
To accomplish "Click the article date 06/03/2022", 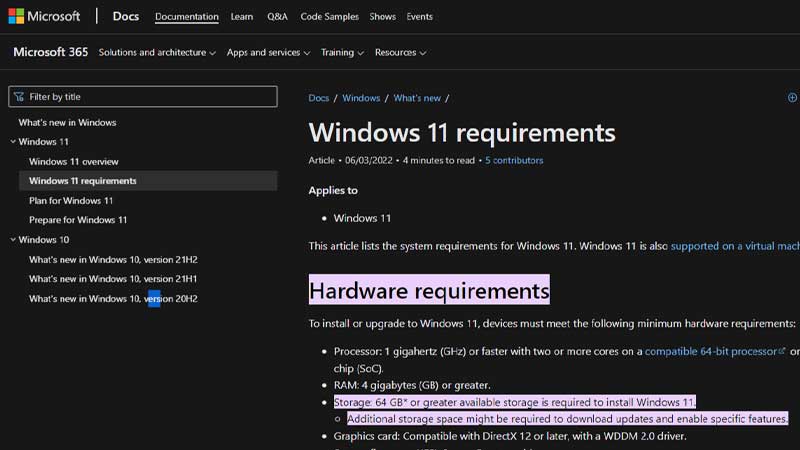I will pos(368,160).
